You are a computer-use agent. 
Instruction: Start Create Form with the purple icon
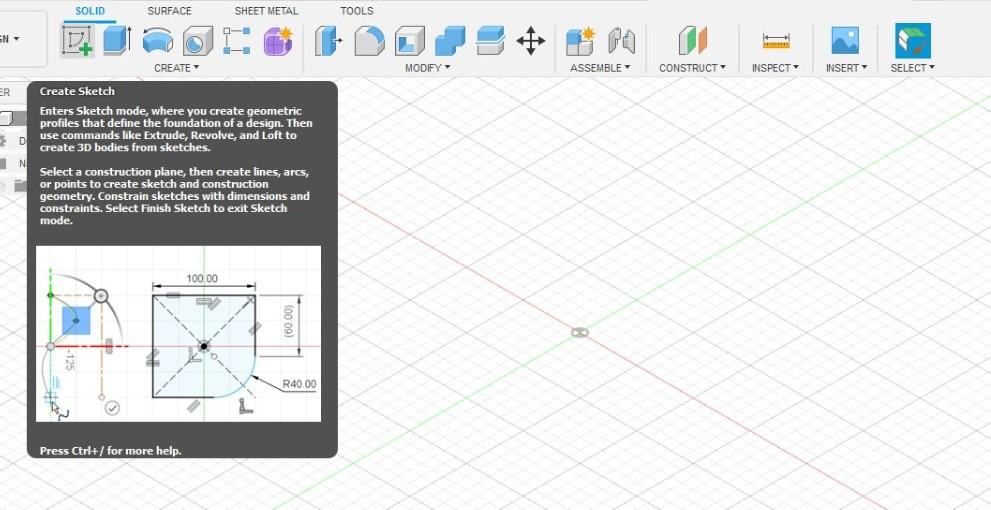[x=278, y=41]
